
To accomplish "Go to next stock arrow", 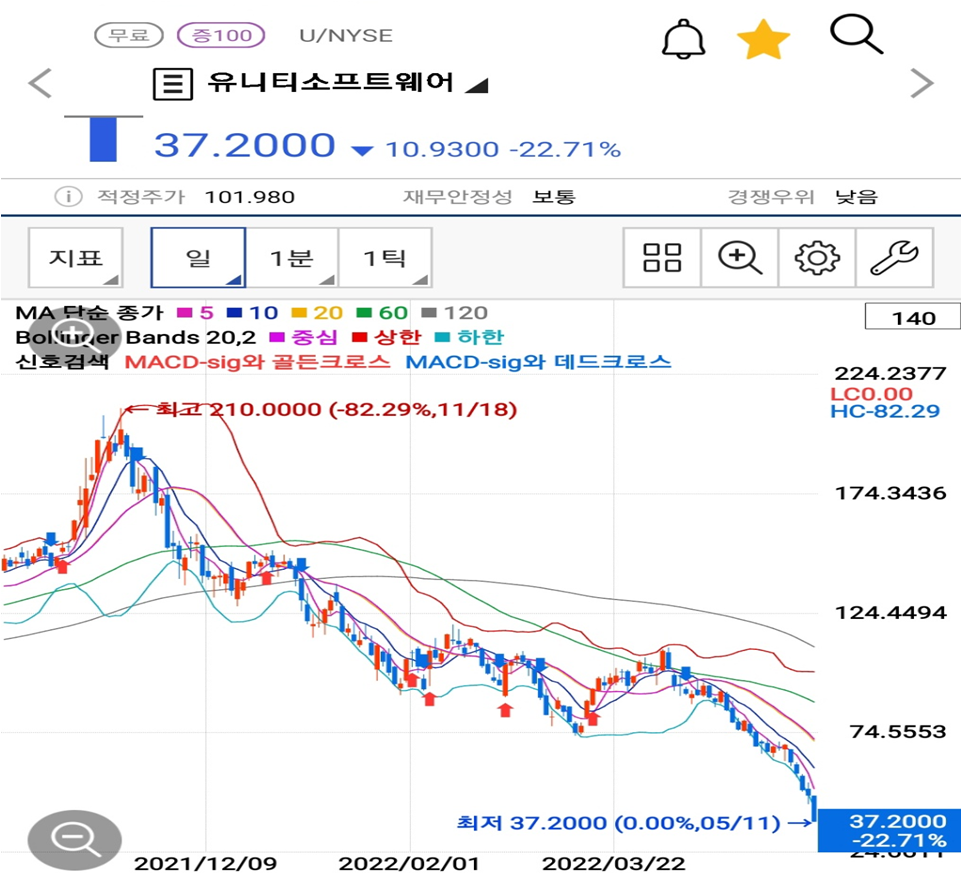I will coord(922,83).
